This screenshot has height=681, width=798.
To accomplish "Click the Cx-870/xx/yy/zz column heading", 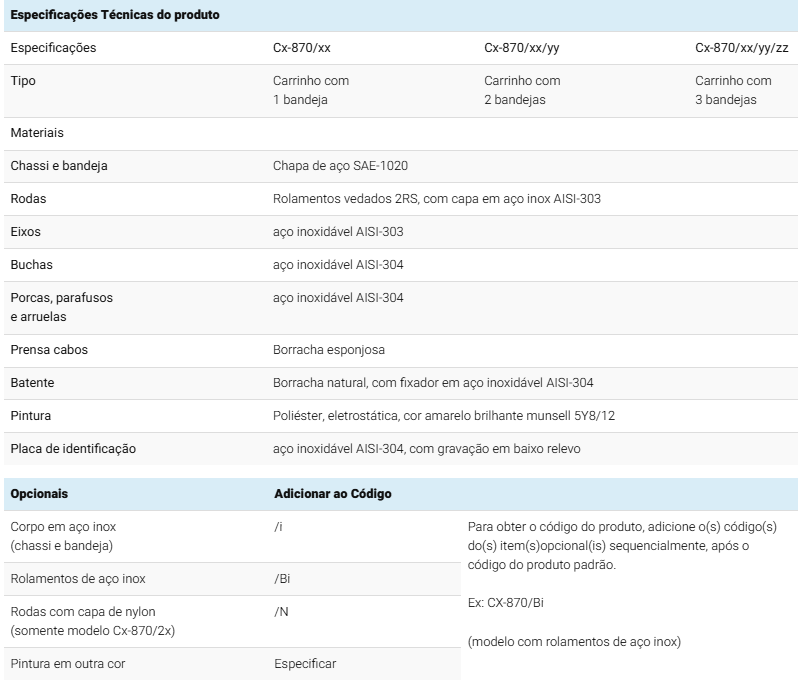I will pos(741,48).
